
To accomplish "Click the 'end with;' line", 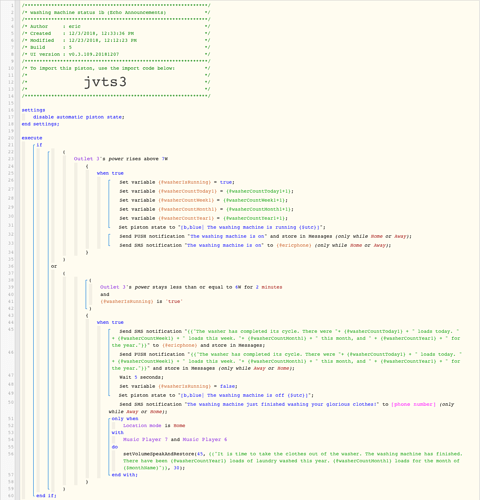I will pyautogui.click(x=125, y=475).
